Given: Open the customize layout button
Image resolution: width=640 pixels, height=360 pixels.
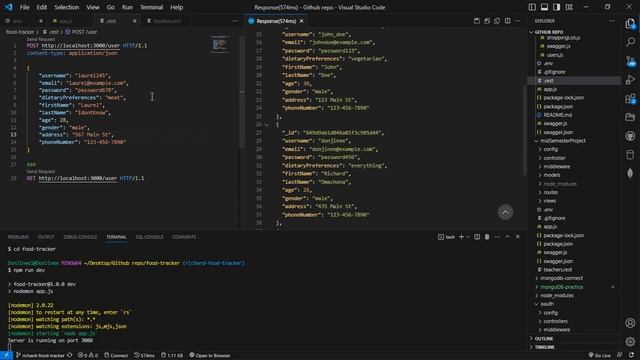Looking at the screenshot, I should pos(569,7).
